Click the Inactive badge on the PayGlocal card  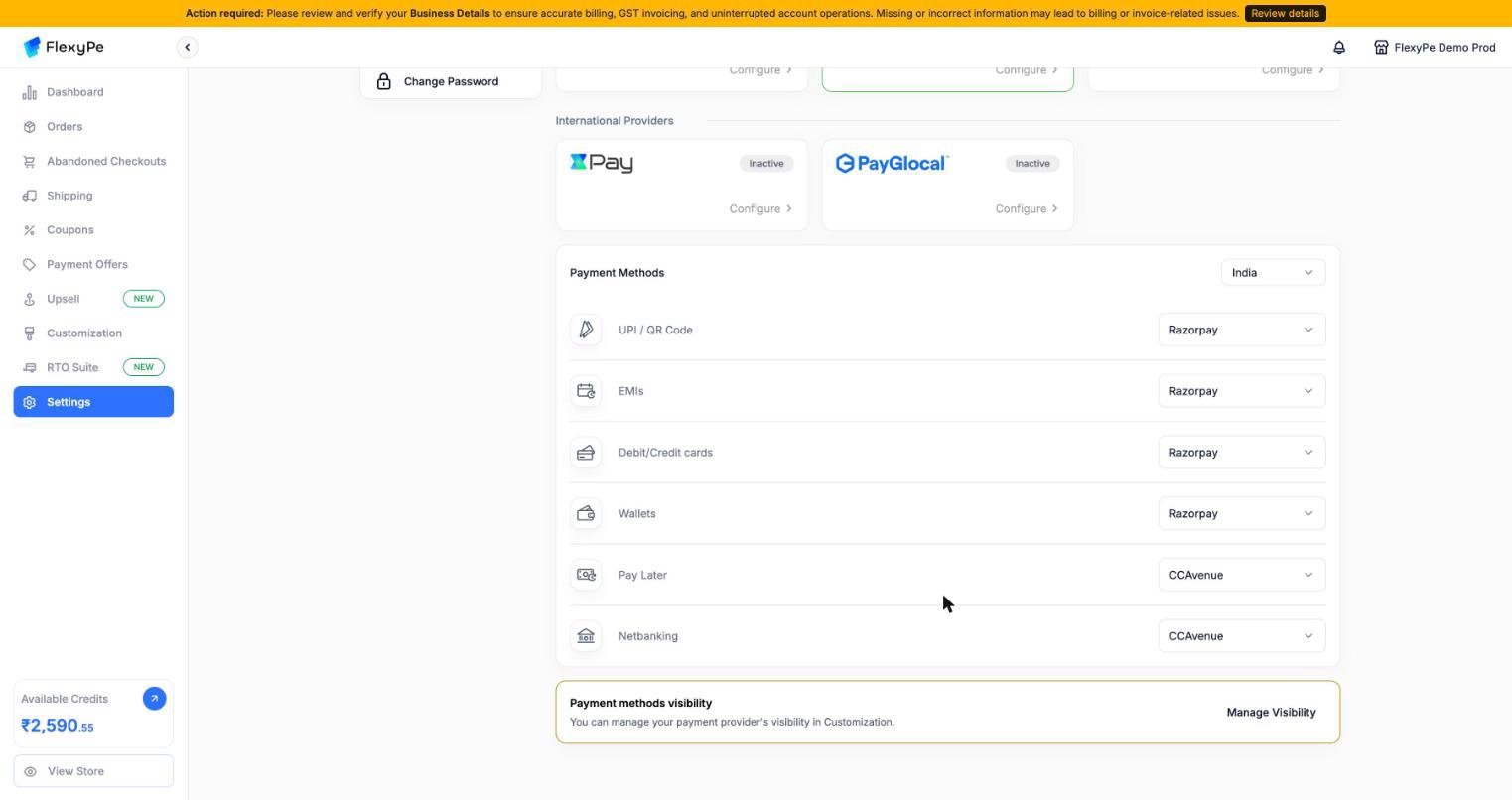pyautogui.click(x=1032, y=163)
